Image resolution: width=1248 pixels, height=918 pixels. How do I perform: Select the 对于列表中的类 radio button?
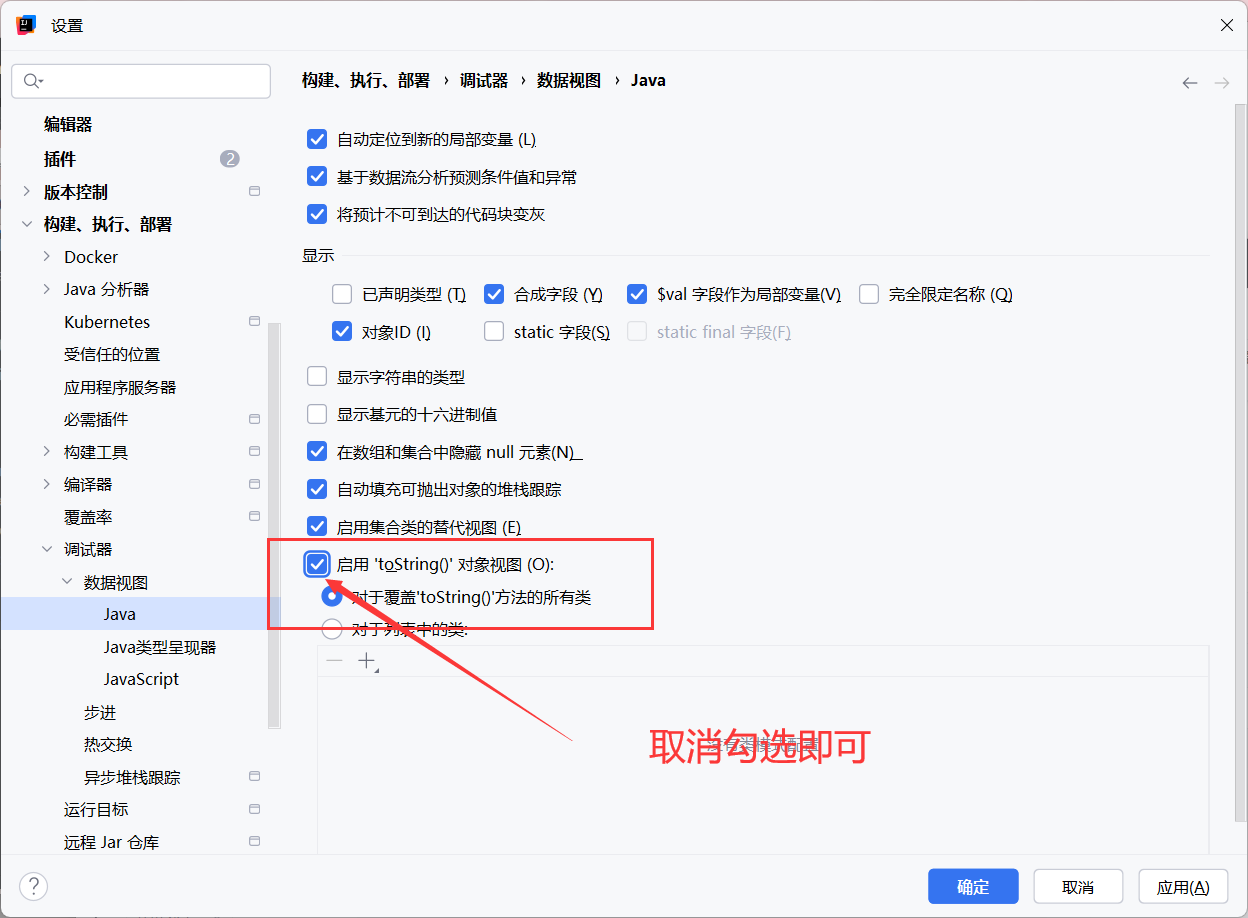[331, 629]
